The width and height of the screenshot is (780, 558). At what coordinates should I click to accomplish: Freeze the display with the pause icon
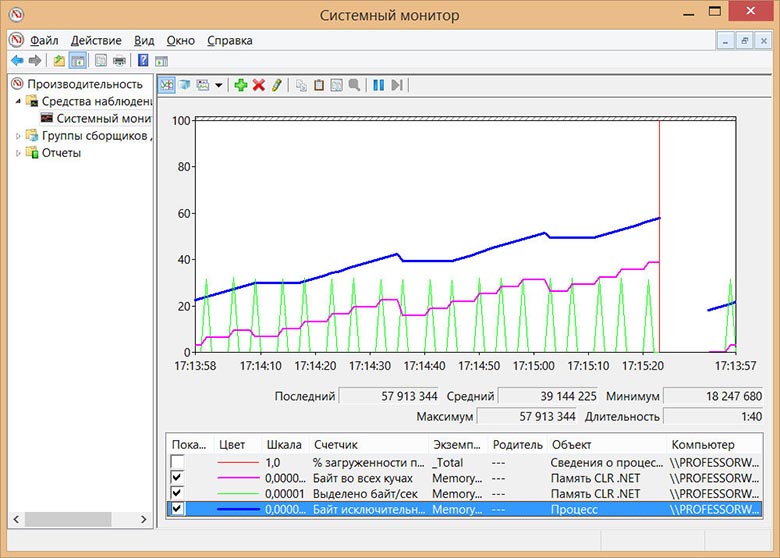pos(379,85)
